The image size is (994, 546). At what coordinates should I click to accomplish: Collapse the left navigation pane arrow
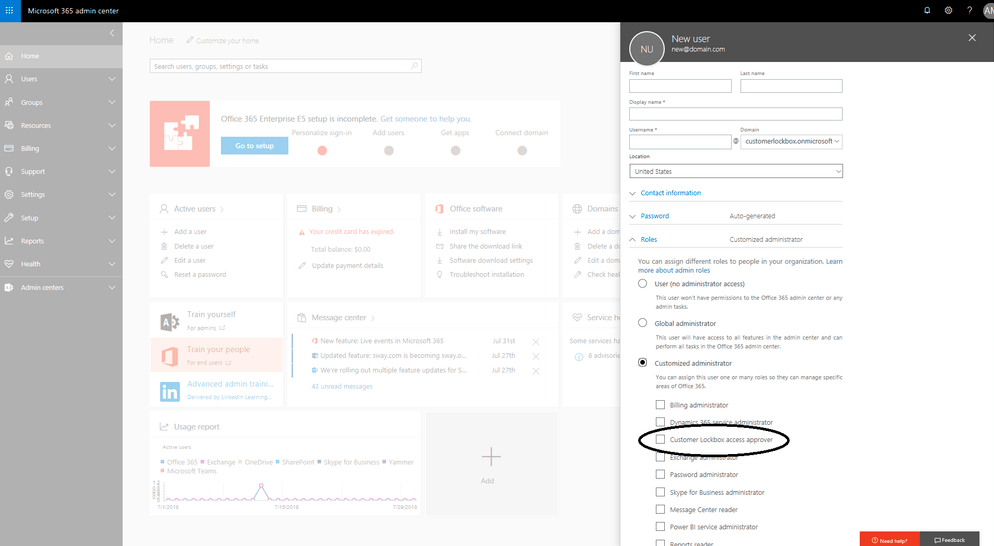point(112,33)
